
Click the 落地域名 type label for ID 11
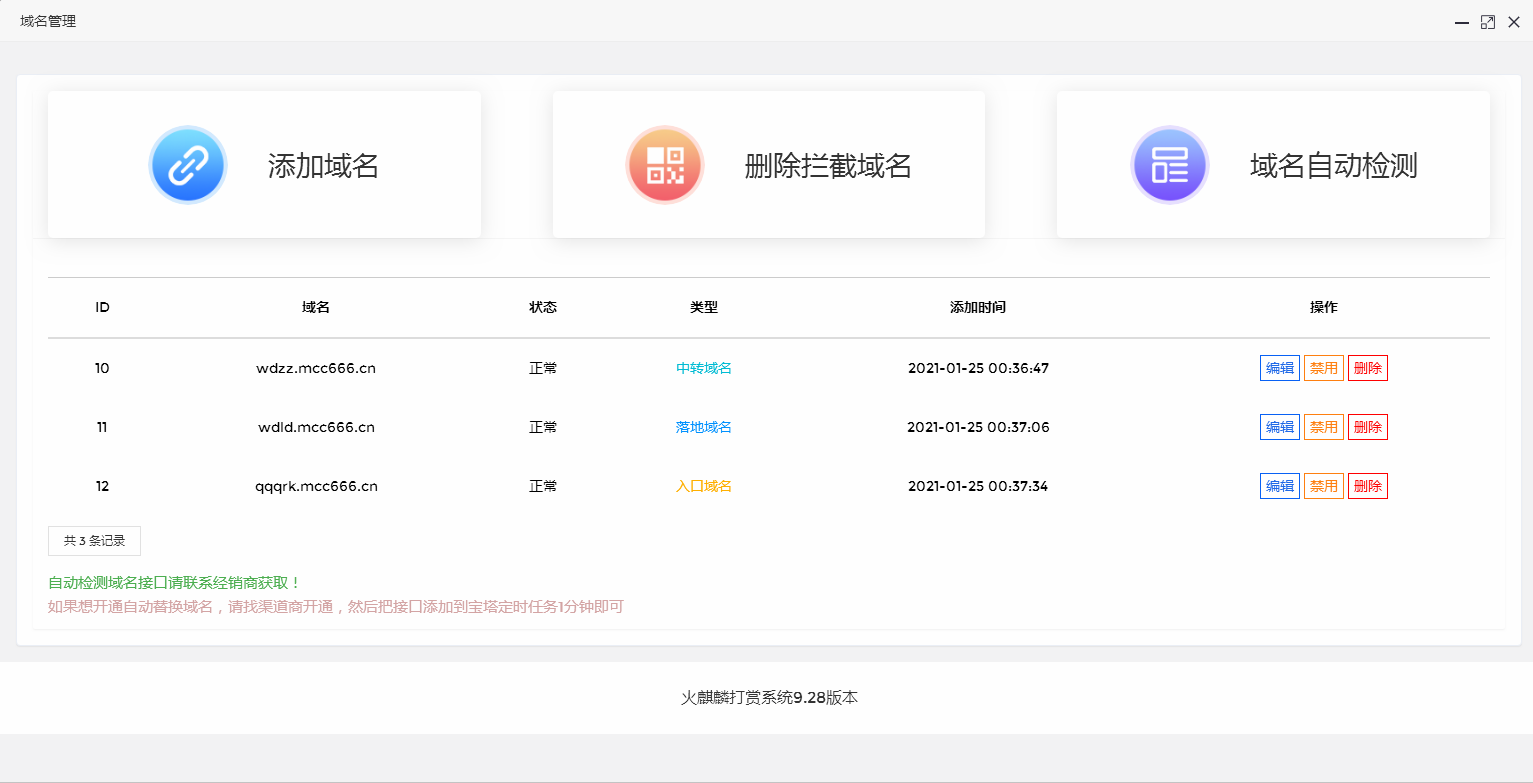703,426
